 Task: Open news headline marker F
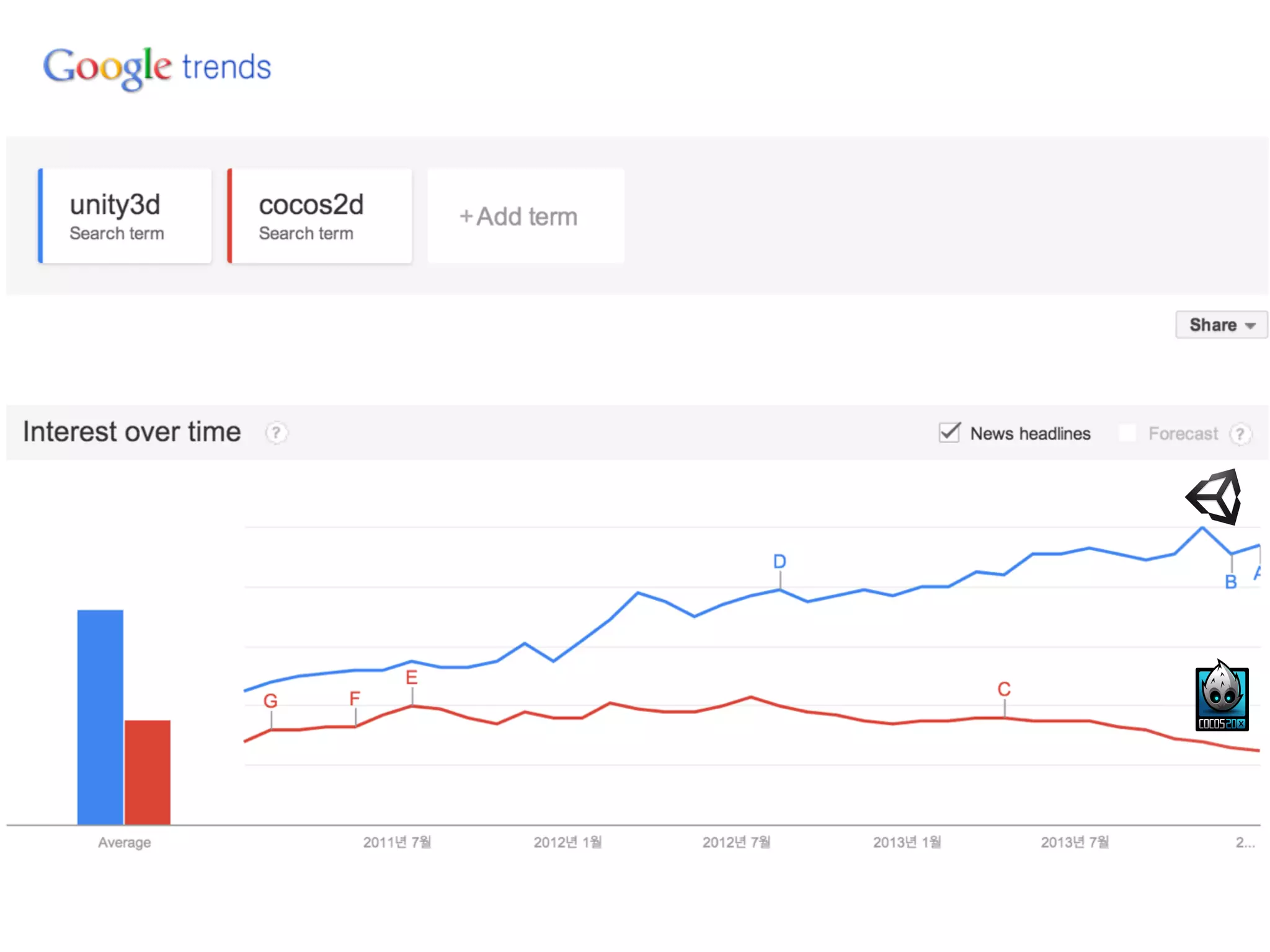tap(355, 699)
